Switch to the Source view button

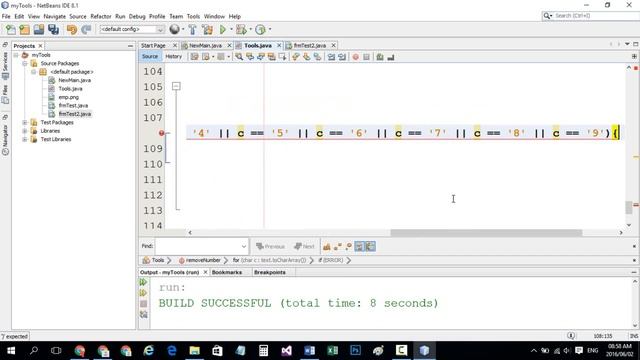pos(150,57)
